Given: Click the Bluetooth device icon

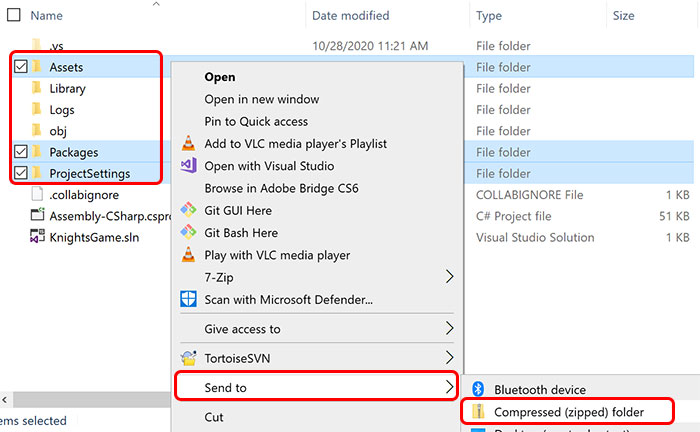Looking at the screenshot, I should click(x=478, y=389).
